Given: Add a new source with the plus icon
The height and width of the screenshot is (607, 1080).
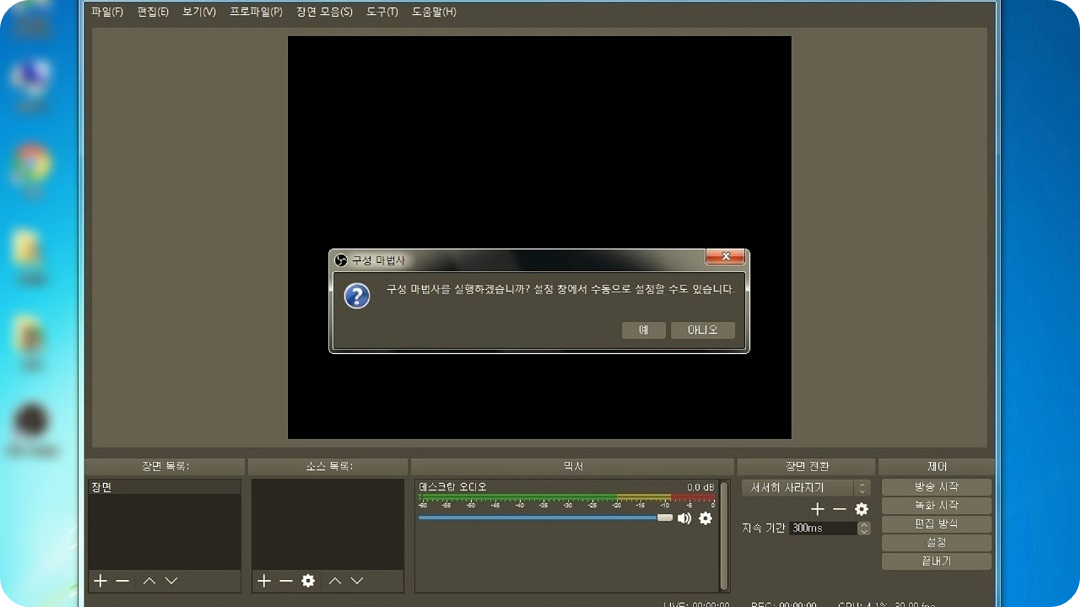Looking at the screenshot, I should click(x=263, y=580).
